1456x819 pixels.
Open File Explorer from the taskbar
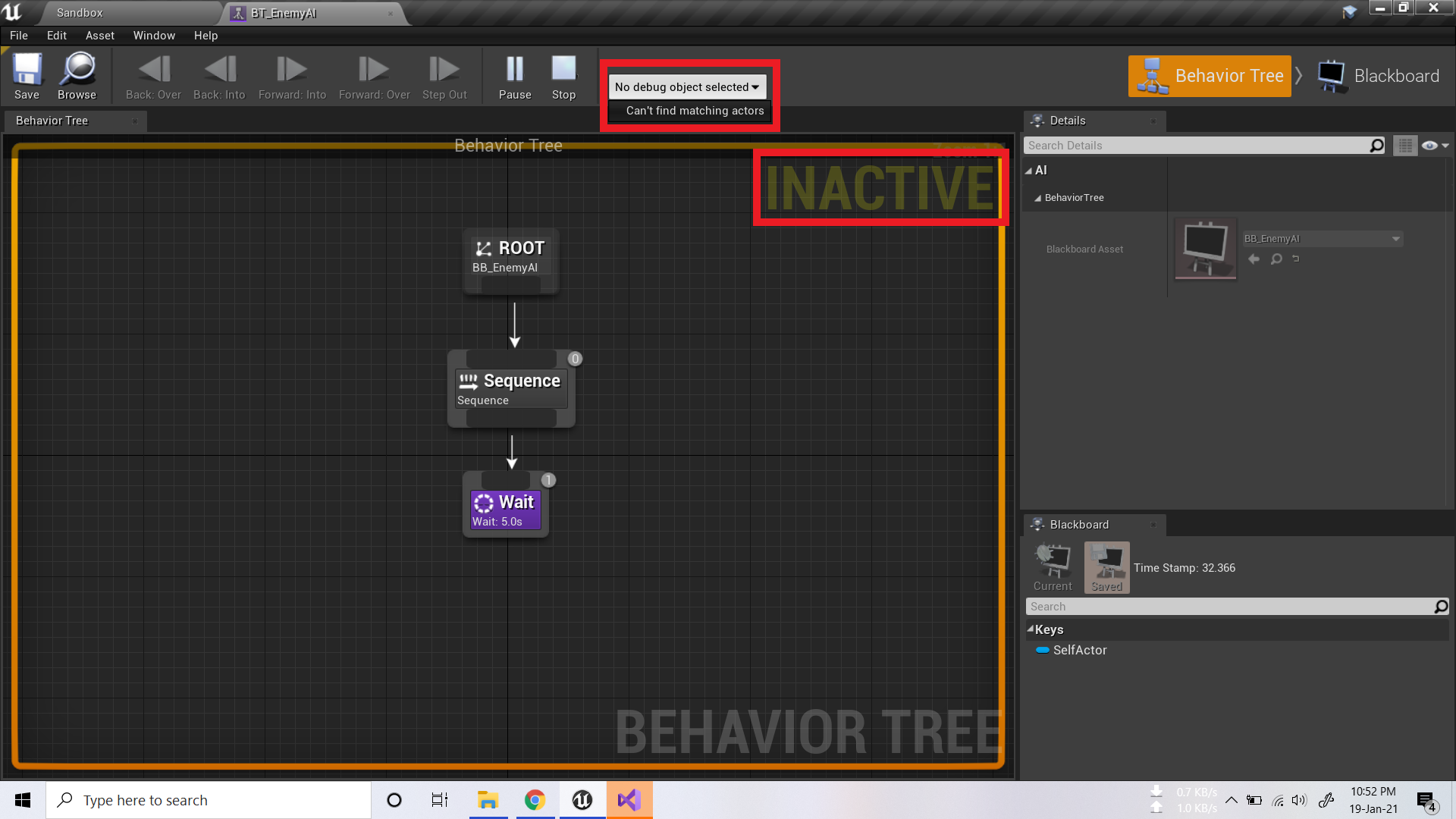click(x=488, y=800)
